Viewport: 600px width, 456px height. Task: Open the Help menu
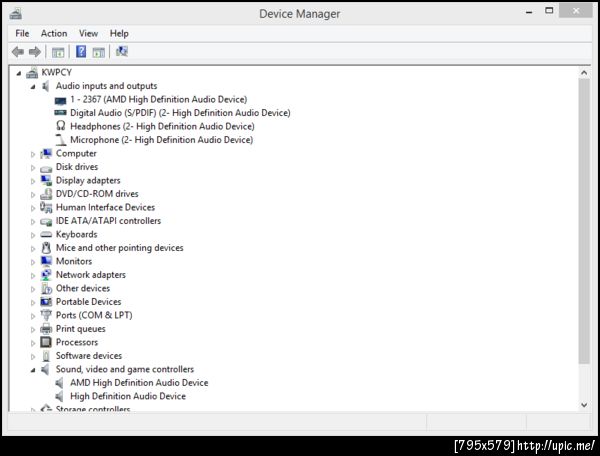[119, 34]
